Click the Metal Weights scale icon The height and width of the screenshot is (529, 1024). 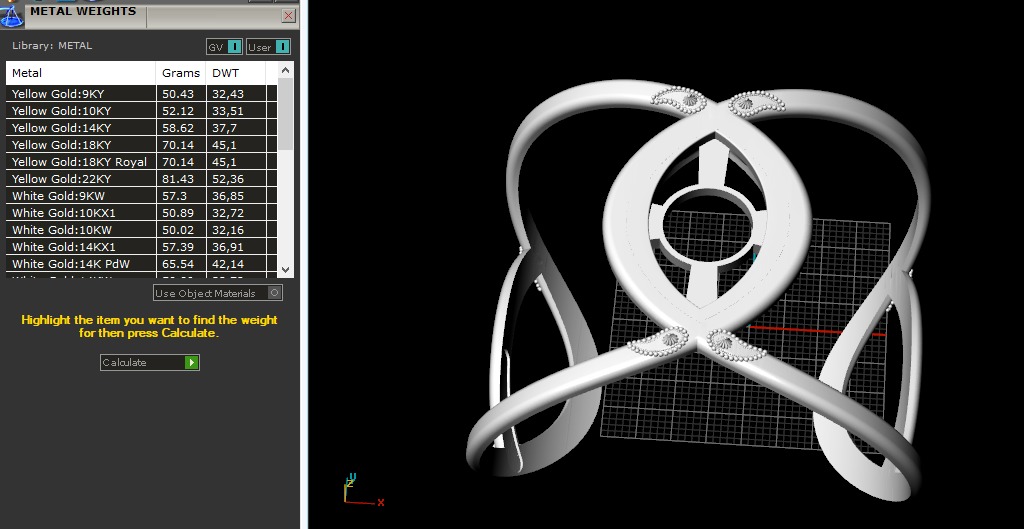[x=11, y=16]
